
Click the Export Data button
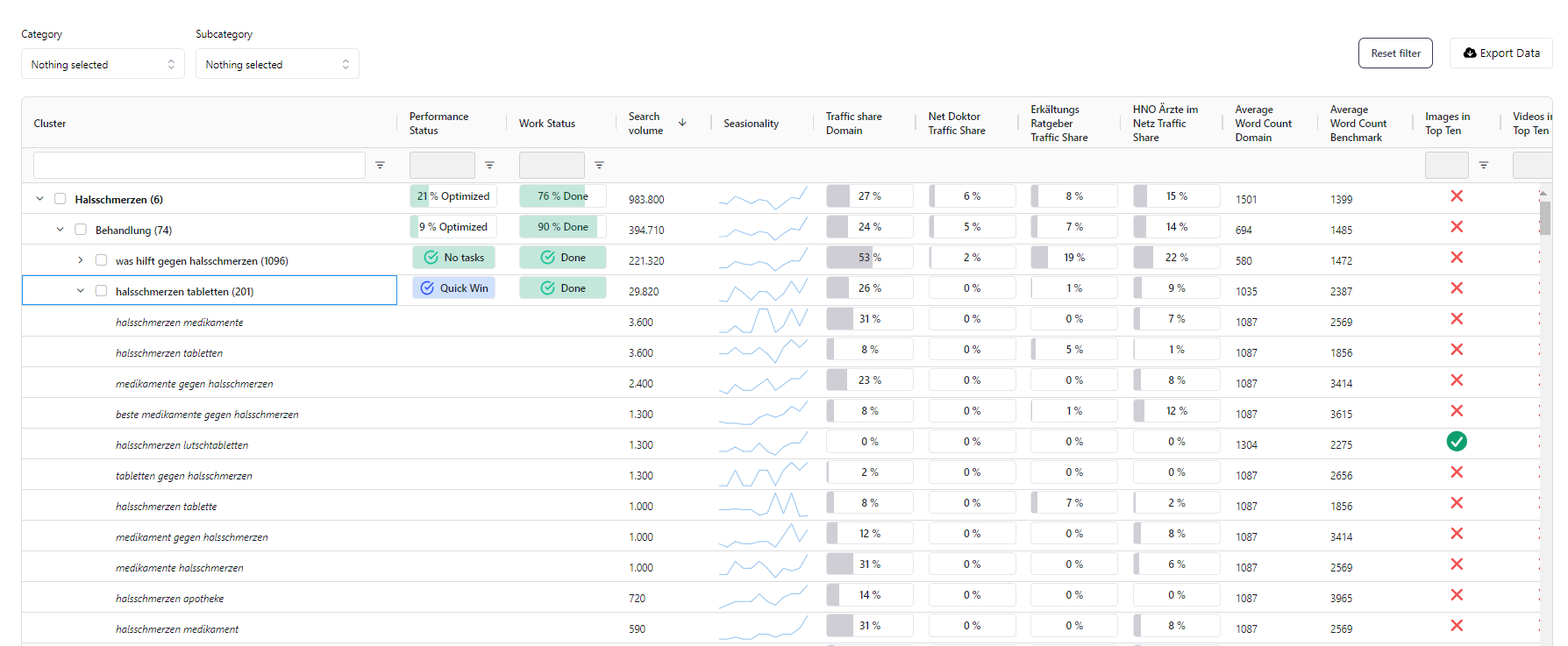[x=1500, y=53]
